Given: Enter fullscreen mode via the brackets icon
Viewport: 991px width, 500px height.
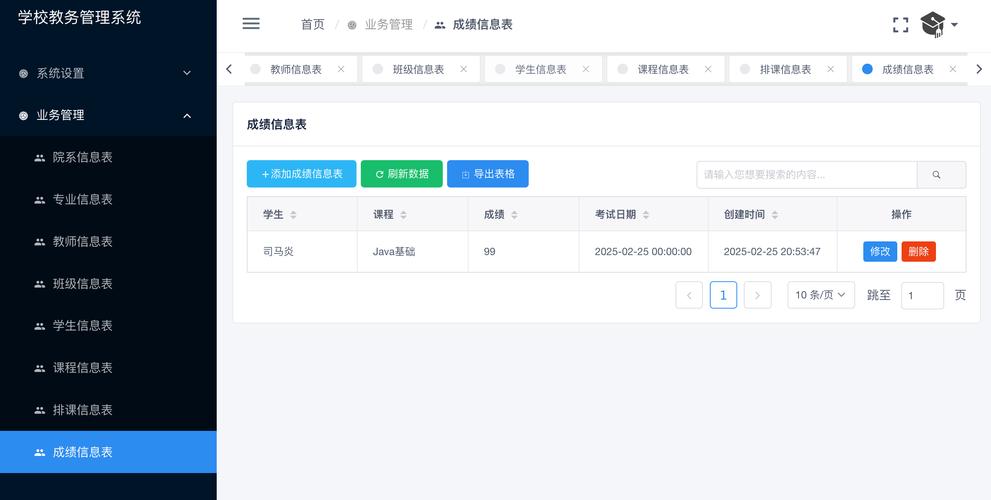Looking at the screenshot, I should [x=901, y=25].
